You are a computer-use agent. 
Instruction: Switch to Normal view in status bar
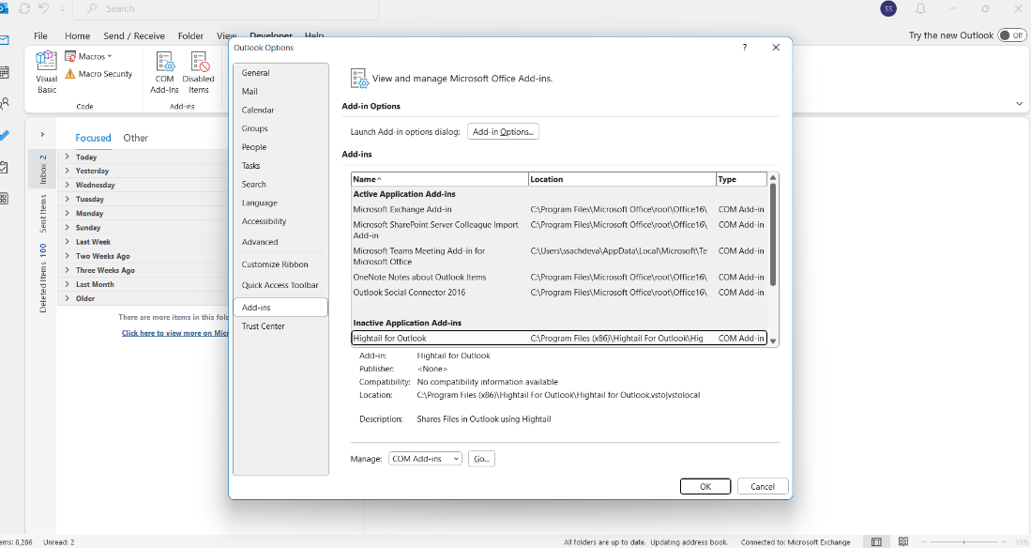(876, 542)
